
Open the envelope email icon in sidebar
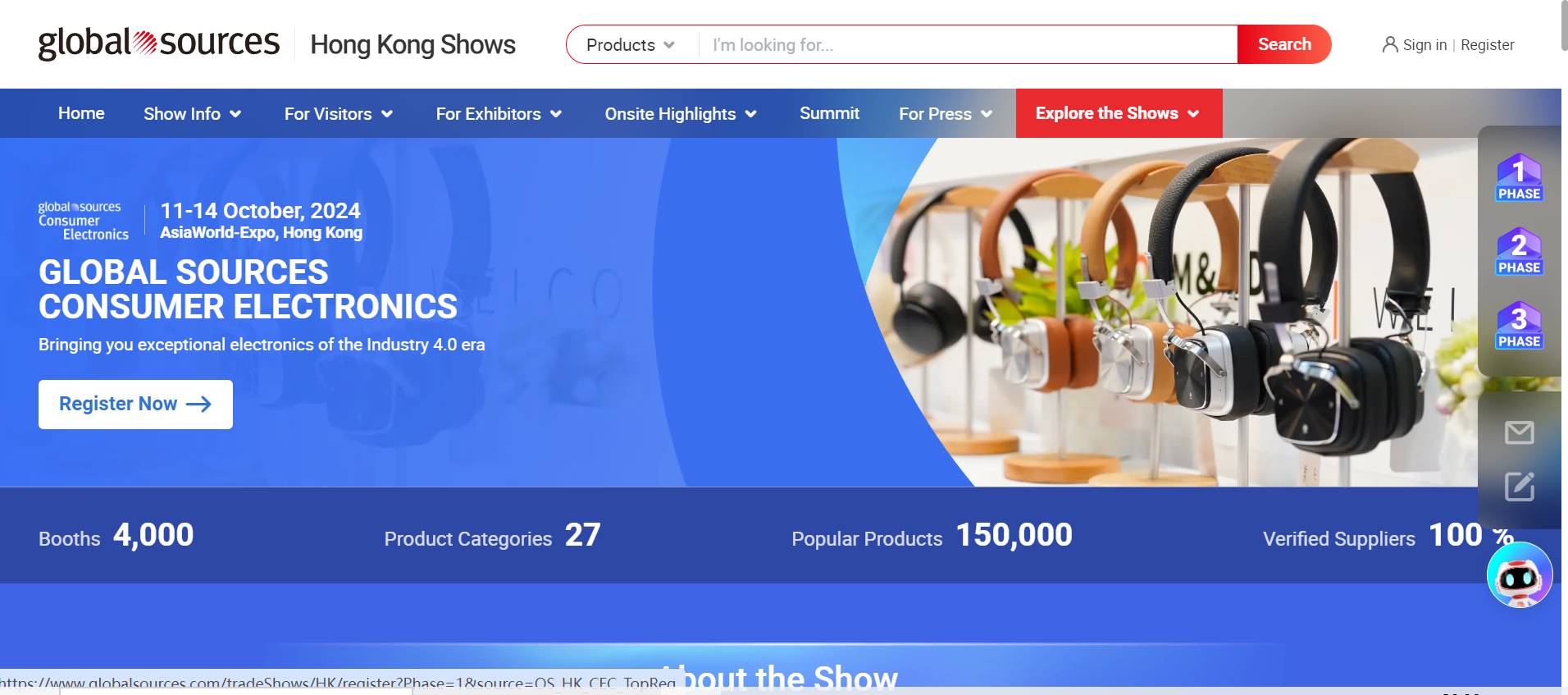(1519, 432)
